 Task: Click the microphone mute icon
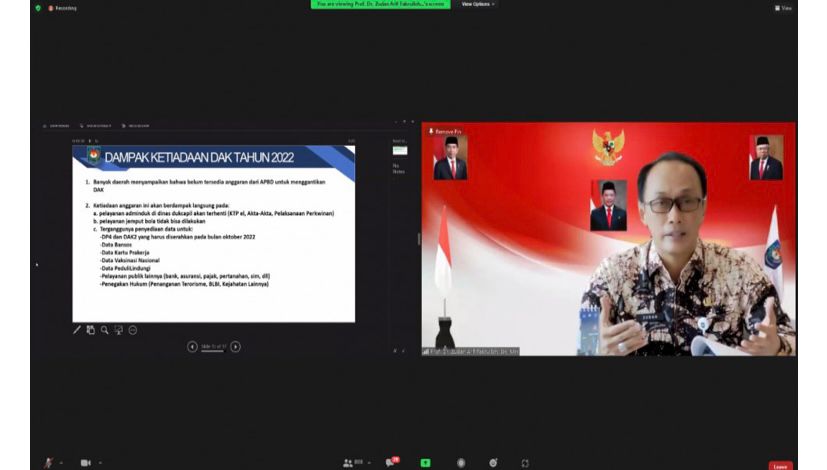[x=47, y=463]
